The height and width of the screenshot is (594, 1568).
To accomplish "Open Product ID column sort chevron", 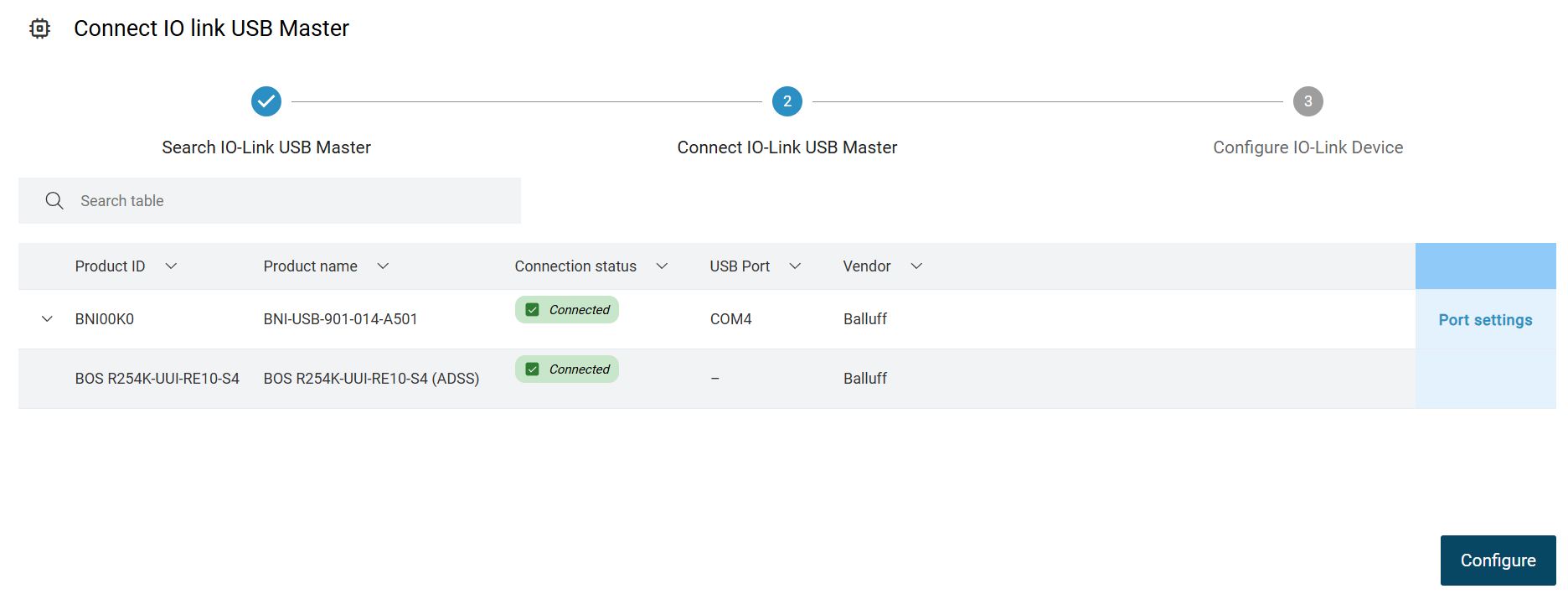I will pyautogui.click(x=171, y=266).
